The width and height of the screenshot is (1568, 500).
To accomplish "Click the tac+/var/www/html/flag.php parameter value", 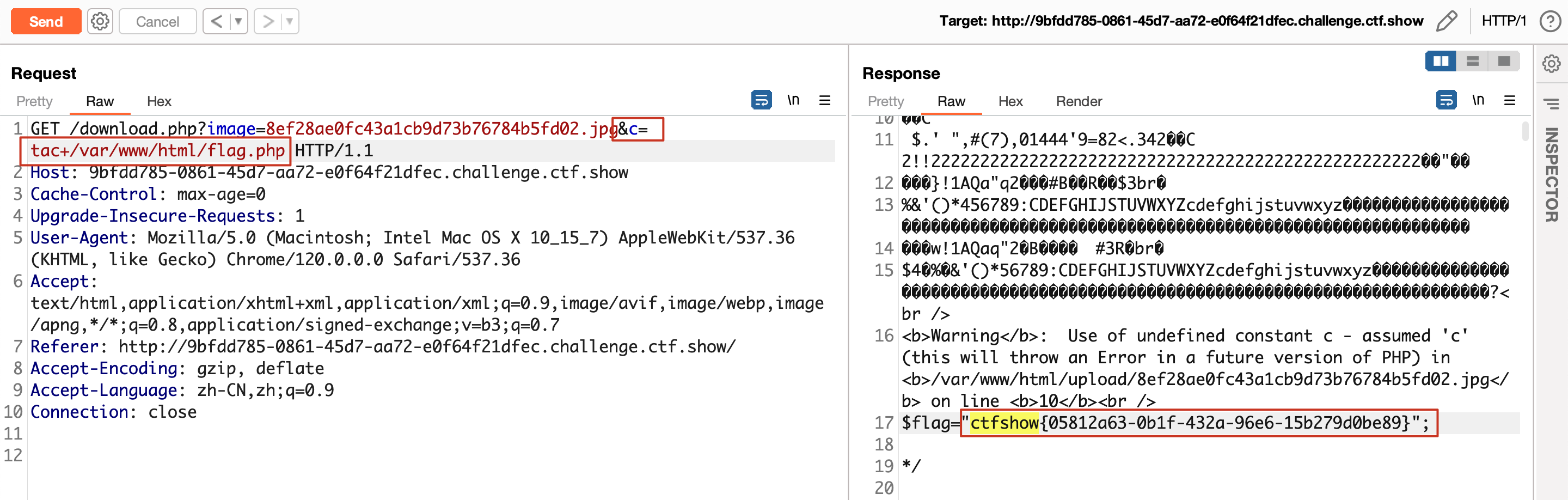I will tap(158, 150).
